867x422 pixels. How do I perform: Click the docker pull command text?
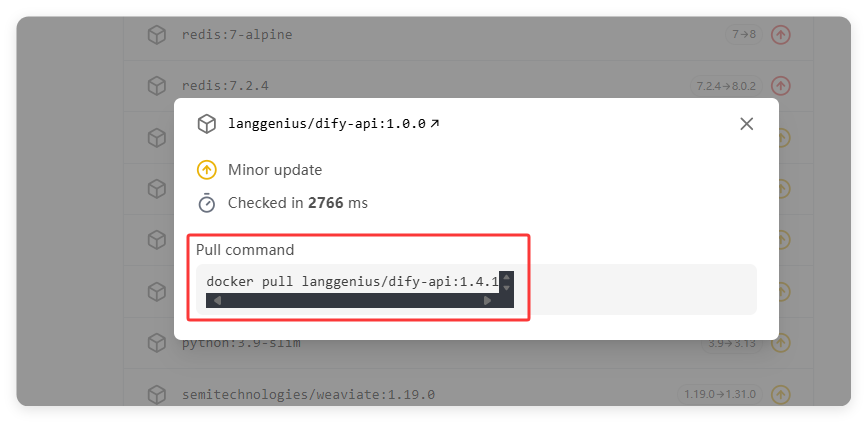click(x=352, y=282)
